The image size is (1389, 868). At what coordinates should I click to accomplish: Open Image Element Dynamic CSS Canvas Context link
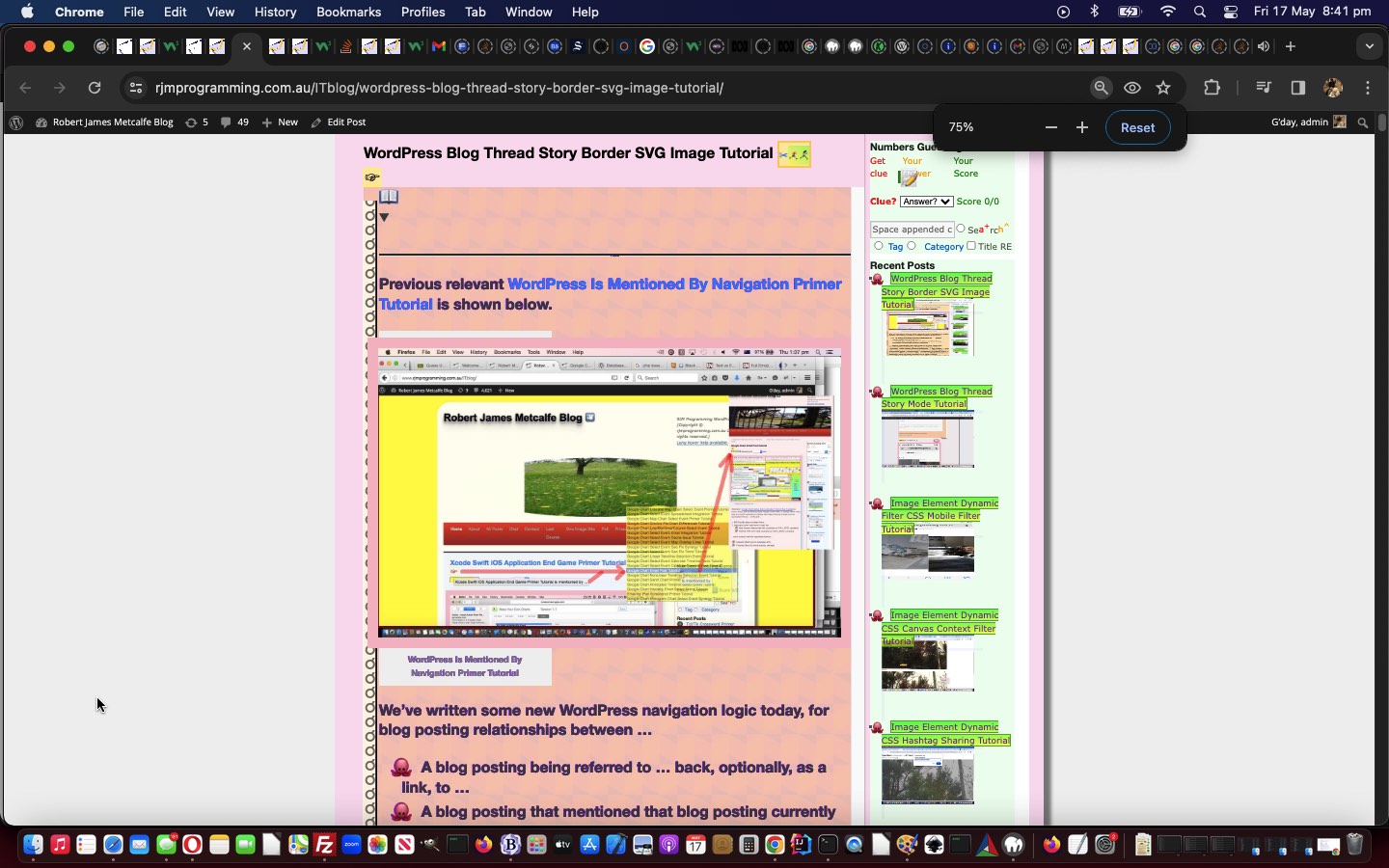(x=940, y=628)
